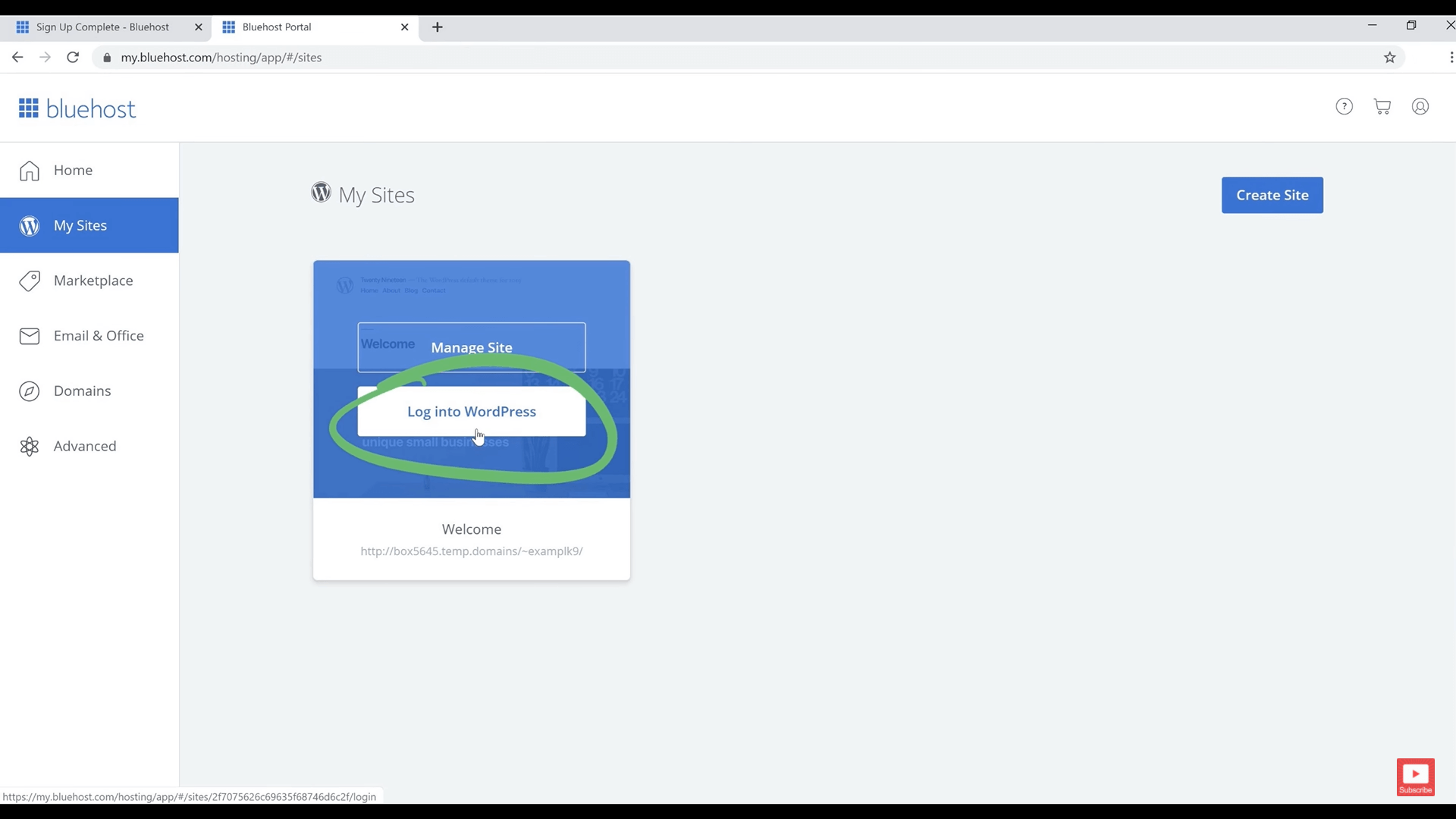Open the Help question mark icon

(x=1344, y=107)
